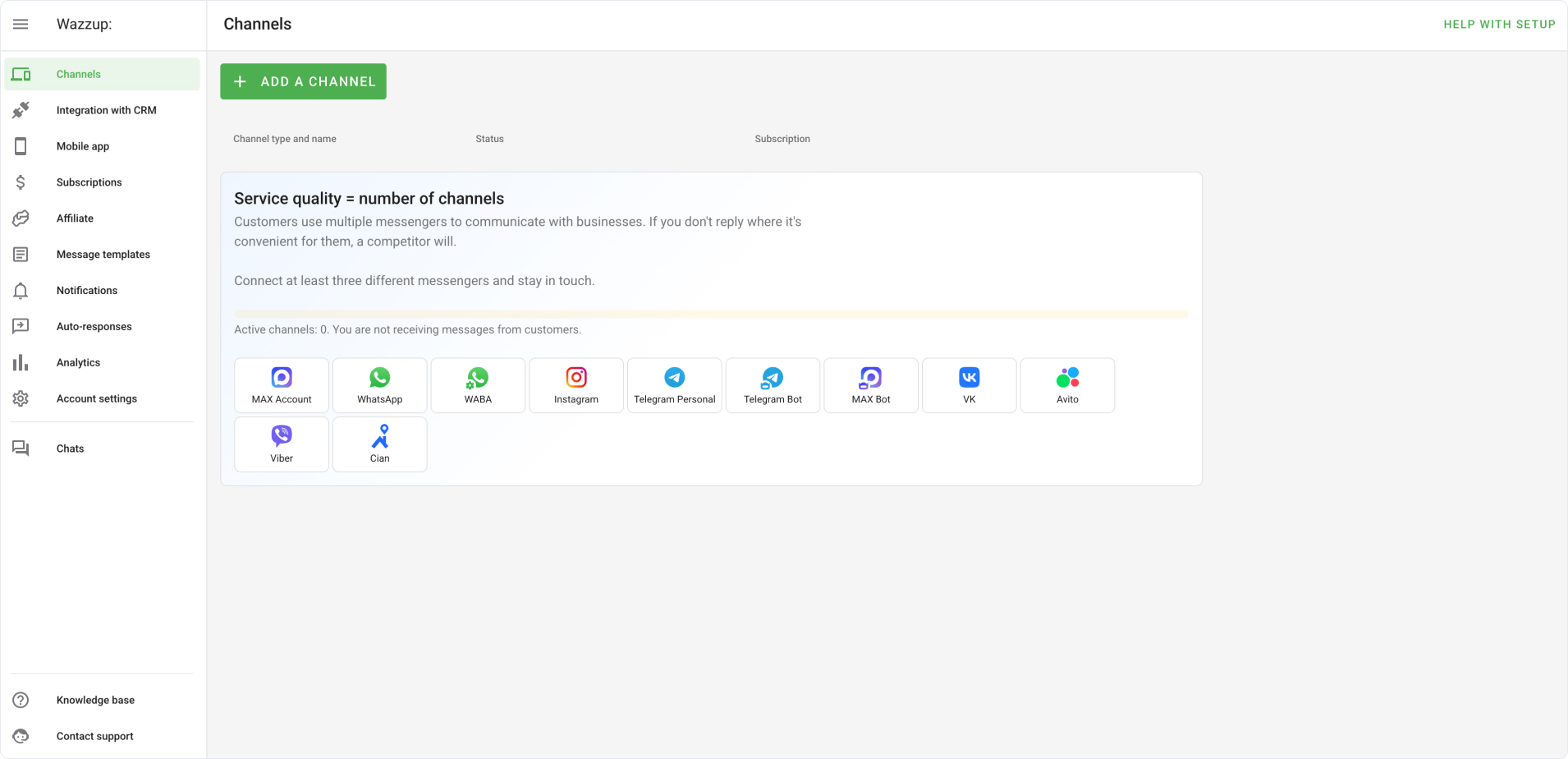Choose the Instagram channel icon

(576, 377)
